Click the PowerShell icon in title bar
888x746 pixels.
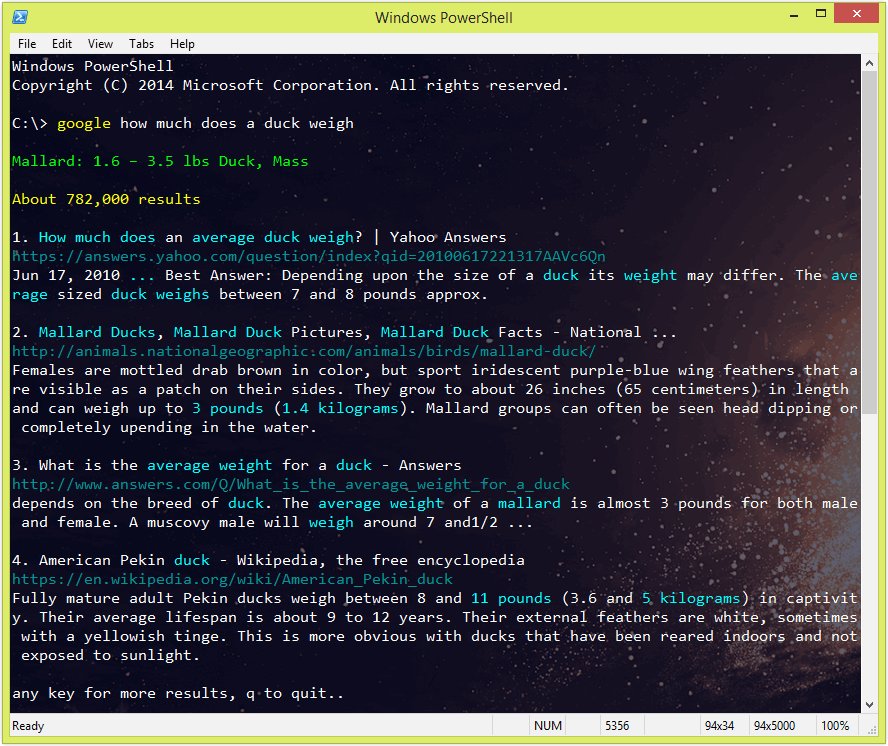click(20, 17)
